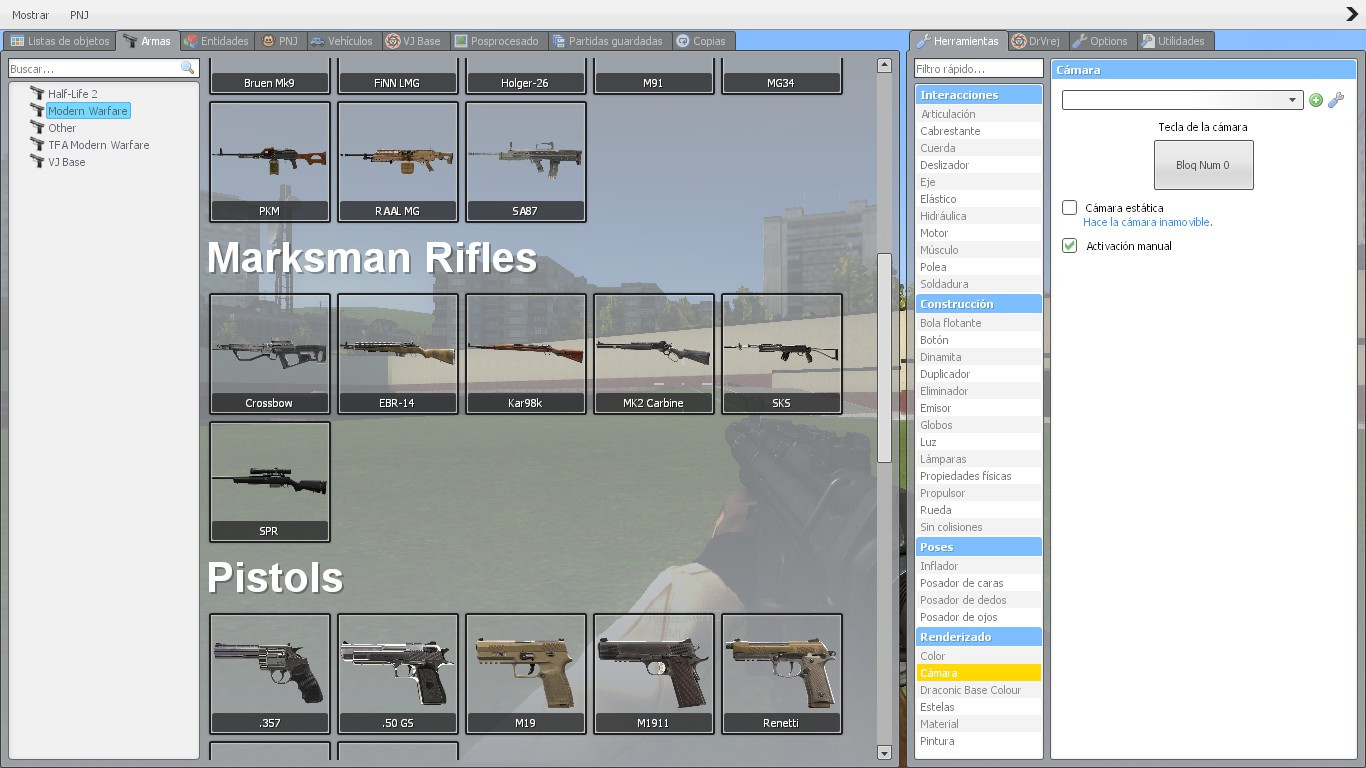Screen dimensions: 1366x768
Task: Click the arrow icon at top right
Action: 1352,14
